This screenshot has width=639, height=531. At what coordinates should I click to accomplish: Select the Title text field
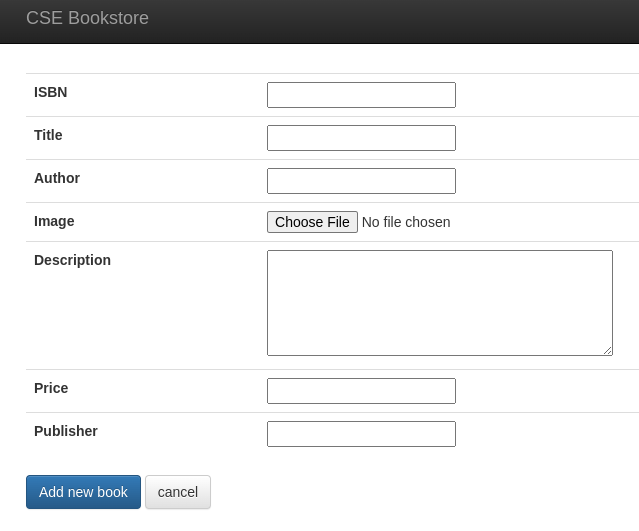[x=361, y=138]
